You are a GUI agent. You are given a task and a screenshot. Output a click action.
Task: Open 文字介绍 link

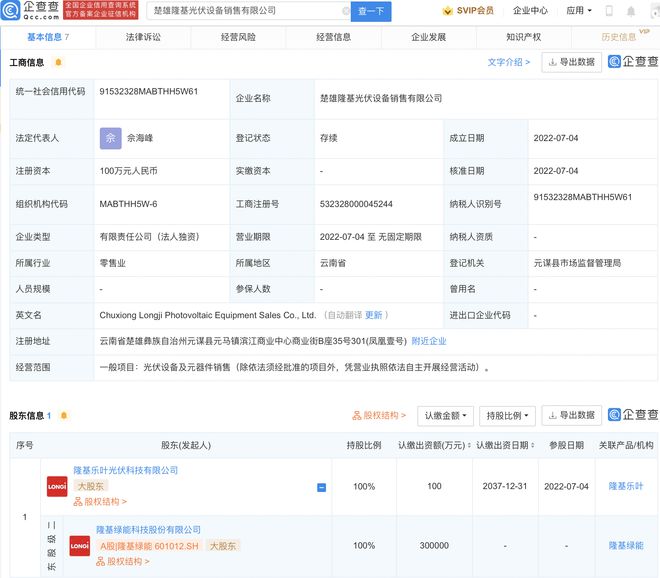point(508,62)
